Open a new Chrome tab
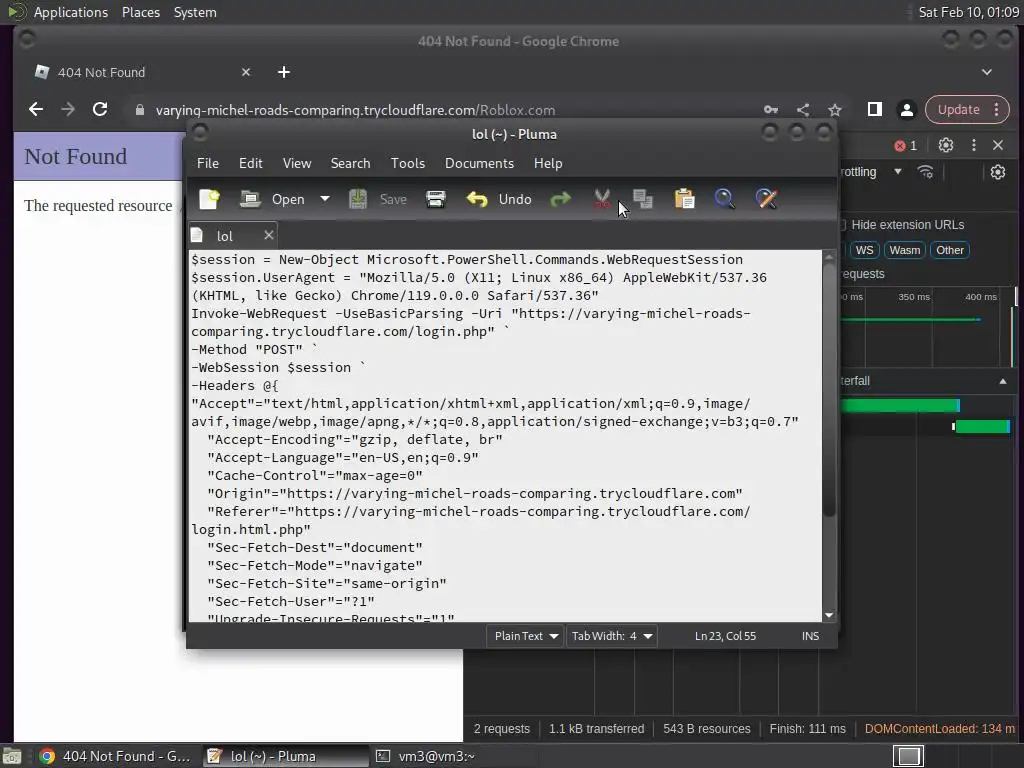 (283, 72)
